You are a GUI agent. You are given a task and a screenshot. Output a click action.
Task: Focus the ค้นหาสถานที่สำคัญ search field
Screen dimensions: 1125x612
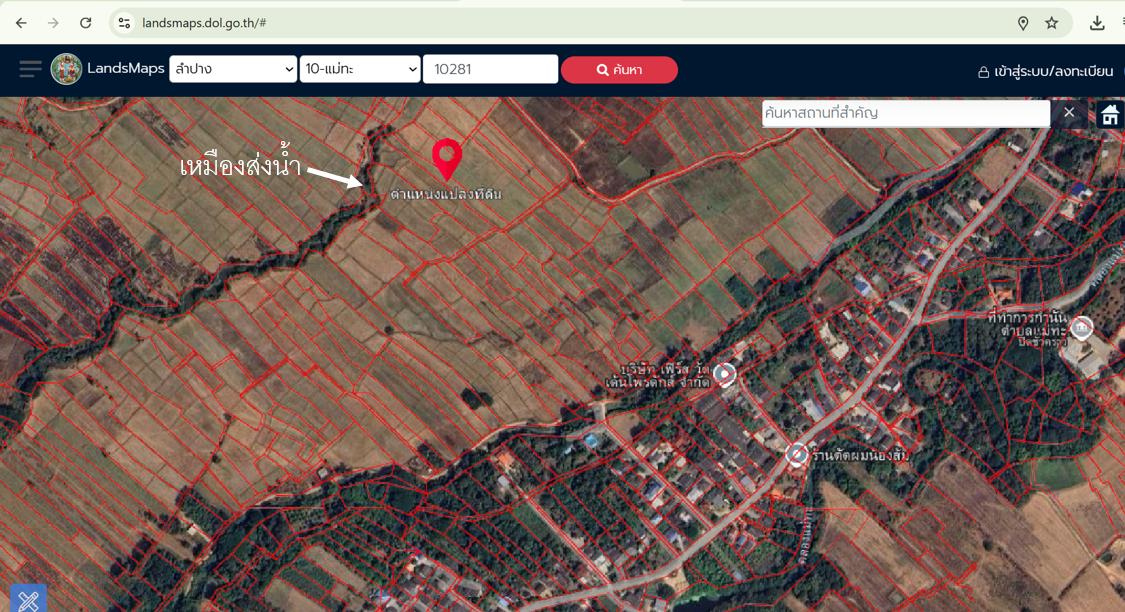tap(906, 113)
